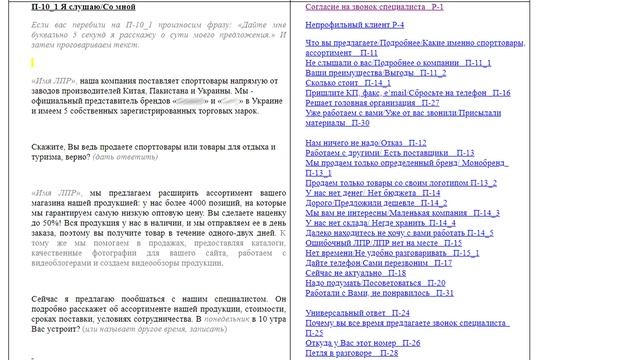Click text 'имеем 5 собственных зарегистрированных торговых марок'

pos(149,111)
